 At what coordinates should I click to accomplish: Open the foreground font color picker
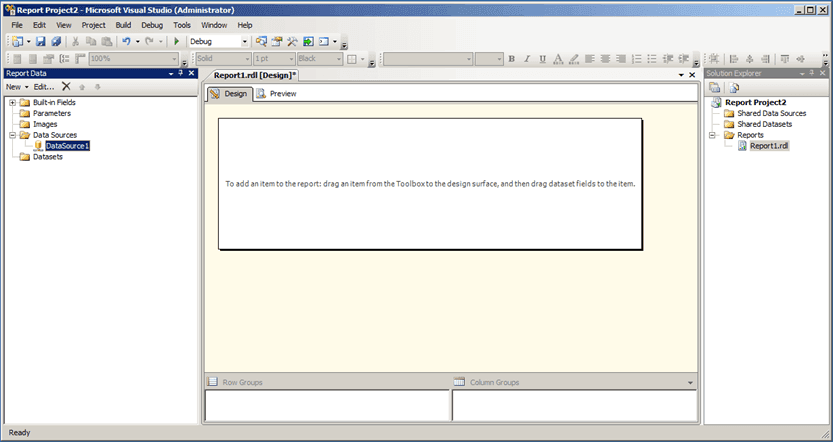(558, 59)
